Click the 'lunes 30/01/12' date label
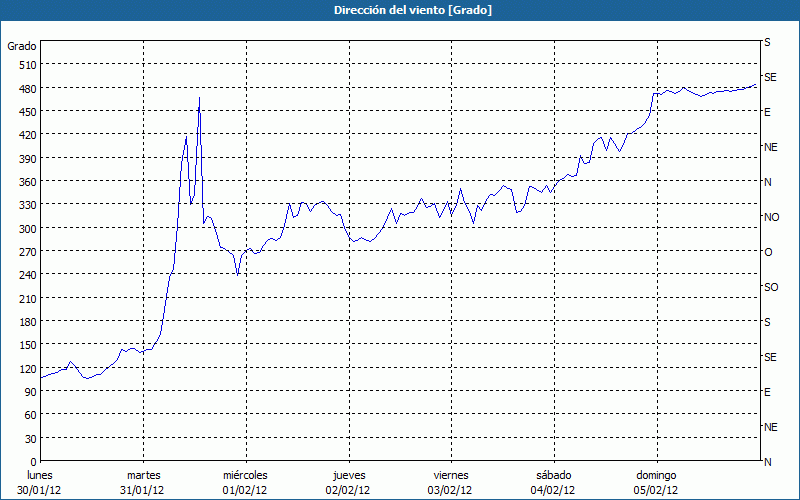This screenshot has width=800, height=500. (x=40, y=482)
